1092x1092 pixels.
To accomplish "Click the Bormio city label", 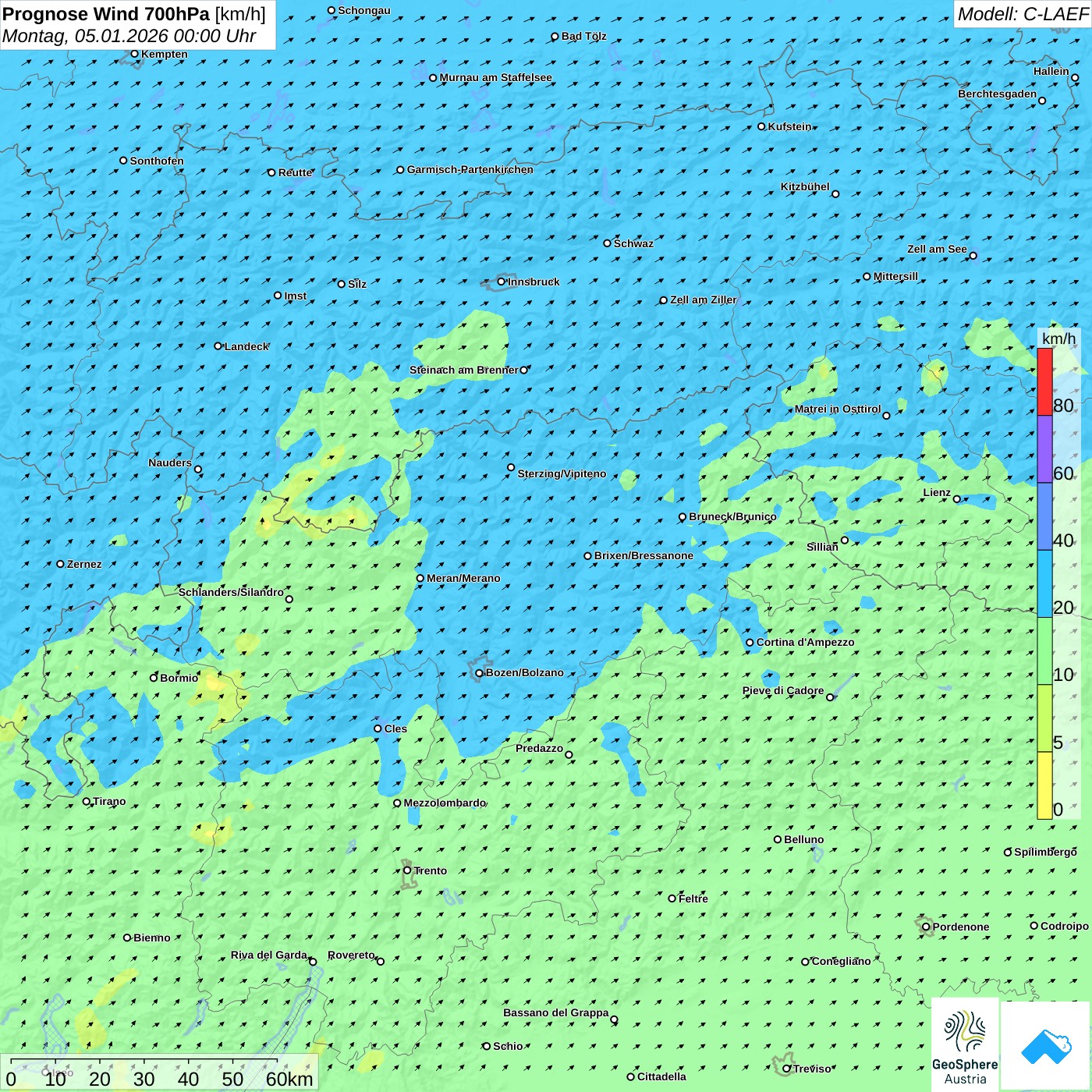I will (179, 678).
